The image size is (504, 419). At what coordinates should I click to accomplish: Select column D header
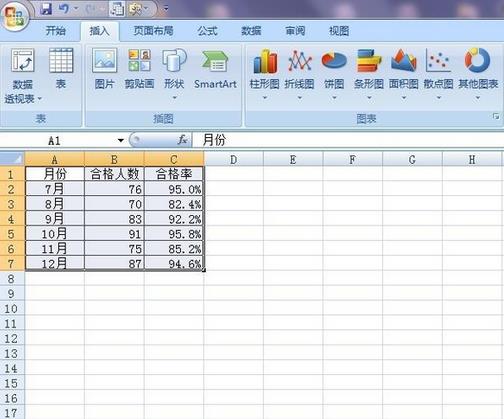[234, 159]
